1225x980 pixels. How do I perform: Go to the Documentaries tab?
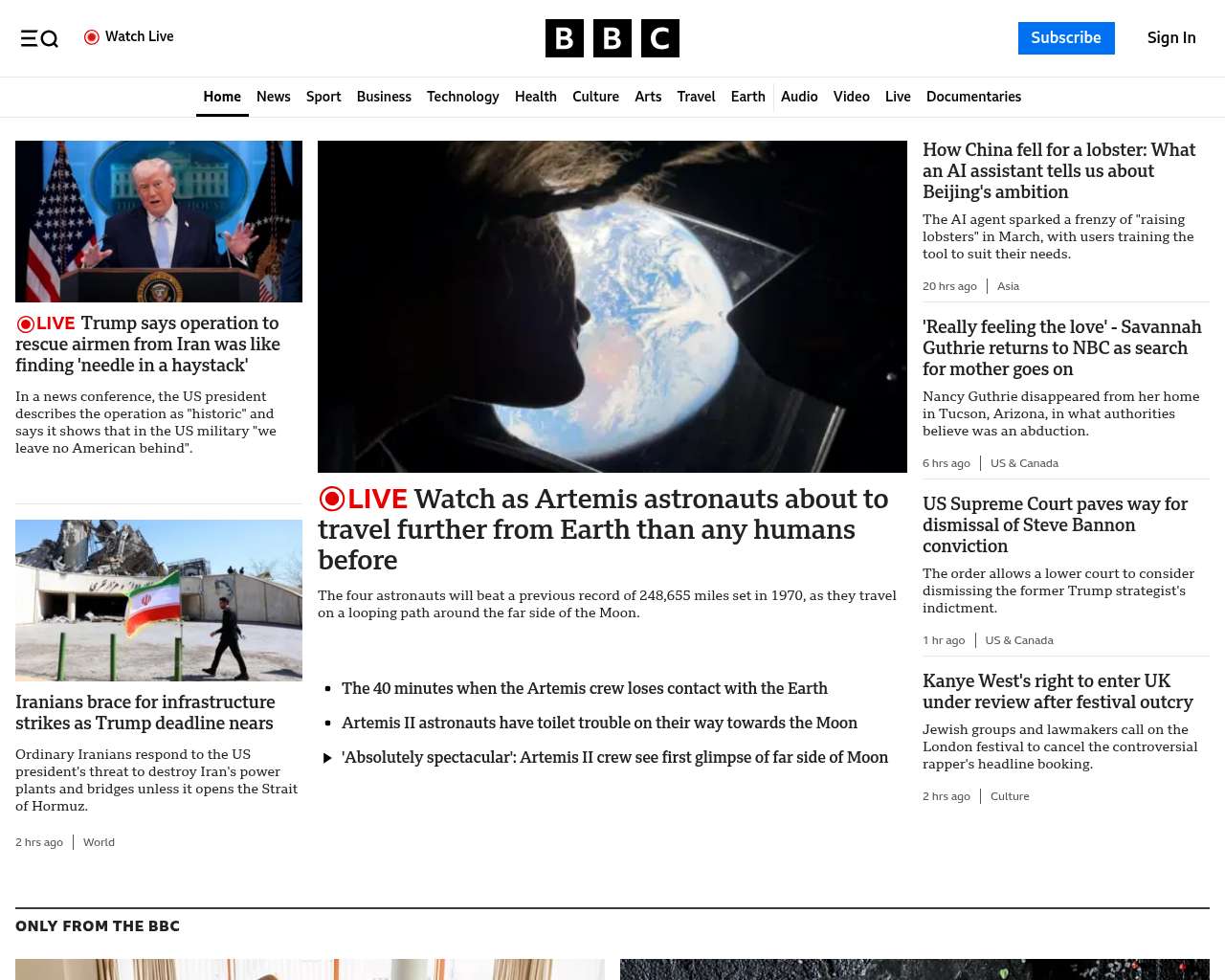[x=973, y=97]
